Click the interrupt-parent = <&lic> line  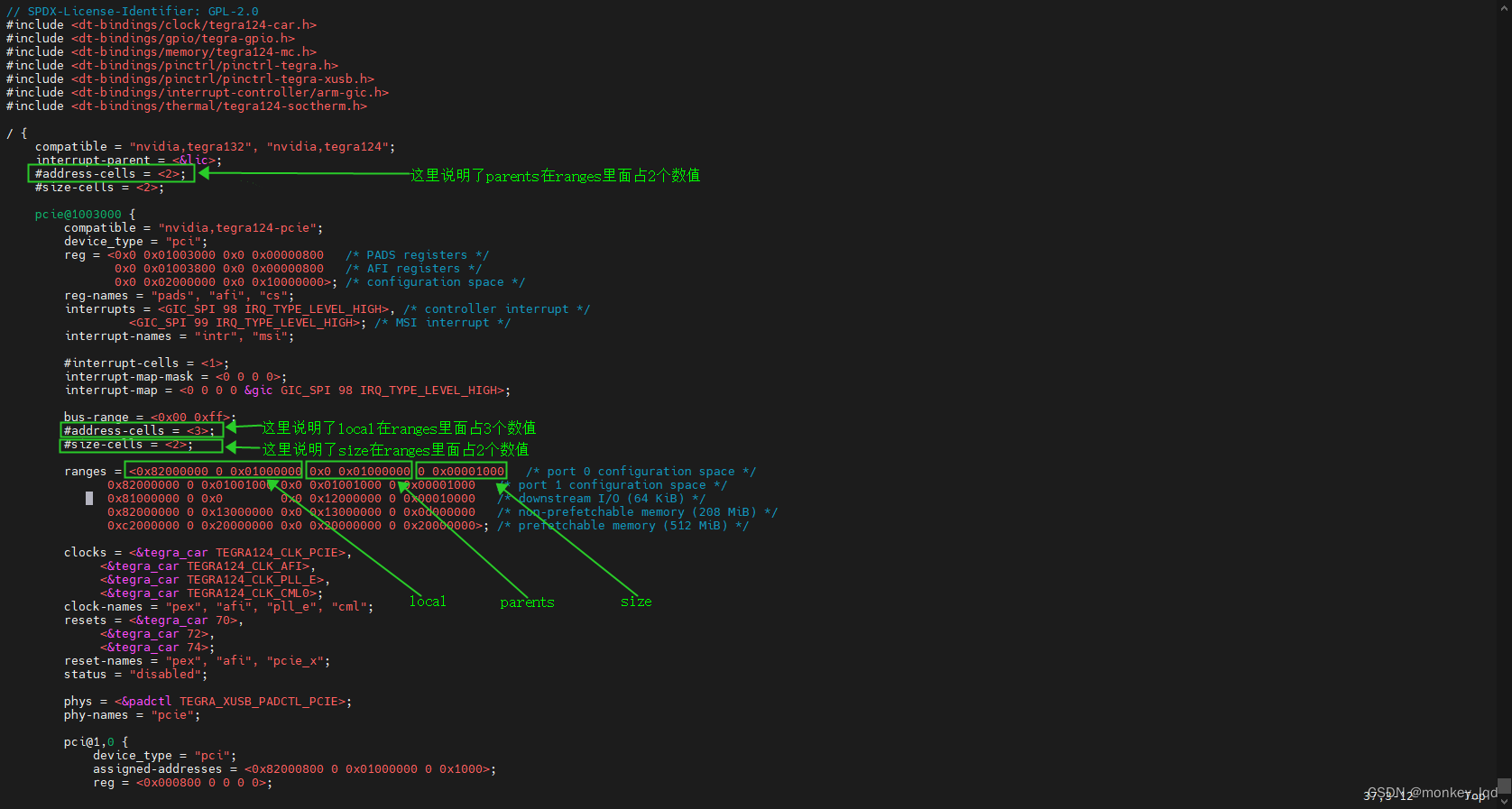pos(128,161)
